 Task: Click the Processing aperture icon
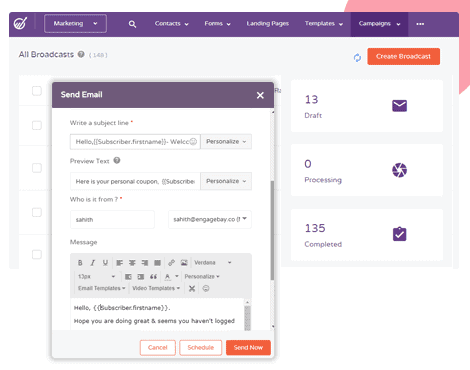point(399,170)
